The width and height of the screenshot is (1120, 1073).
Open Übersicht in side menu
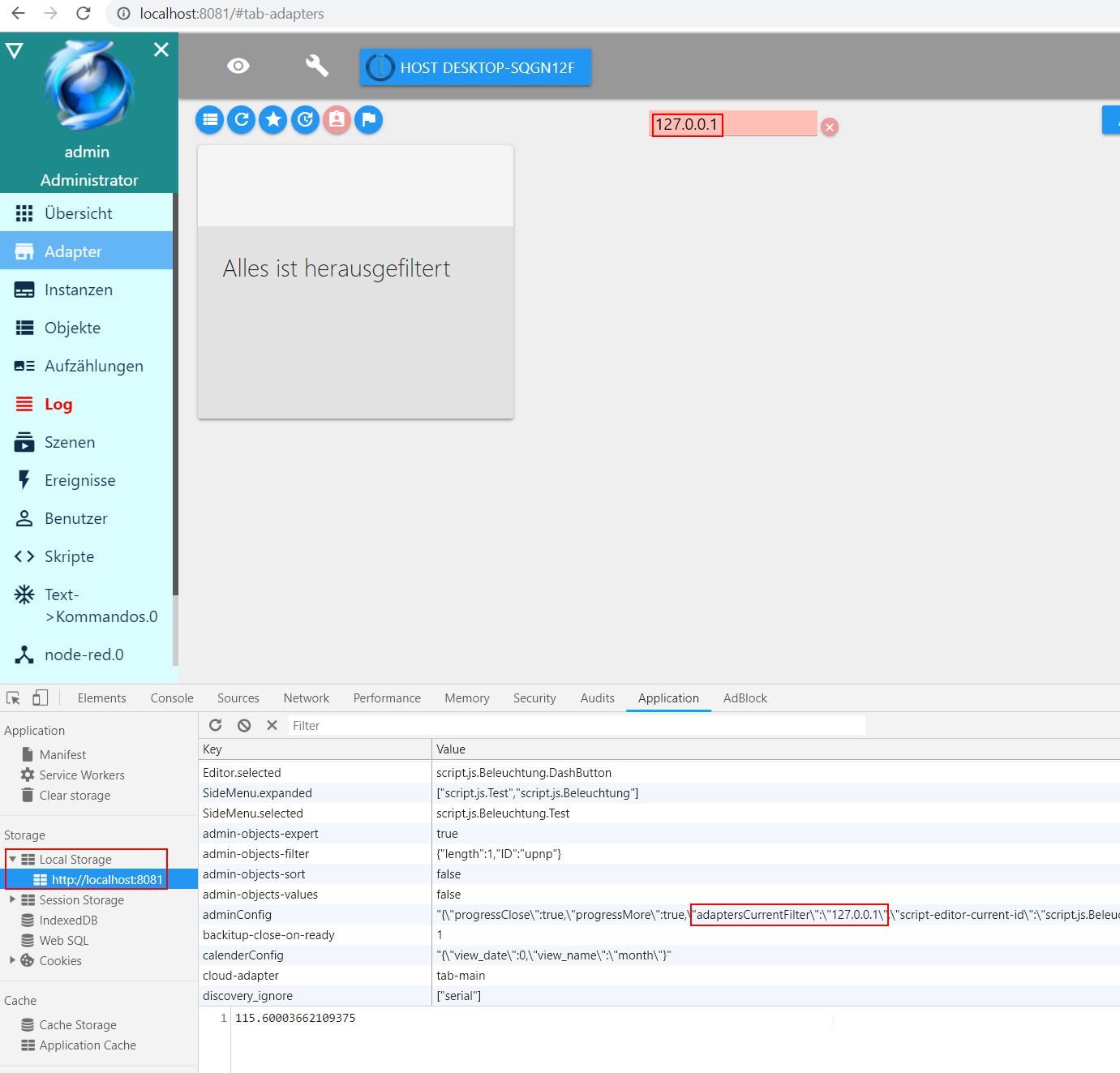86,213
